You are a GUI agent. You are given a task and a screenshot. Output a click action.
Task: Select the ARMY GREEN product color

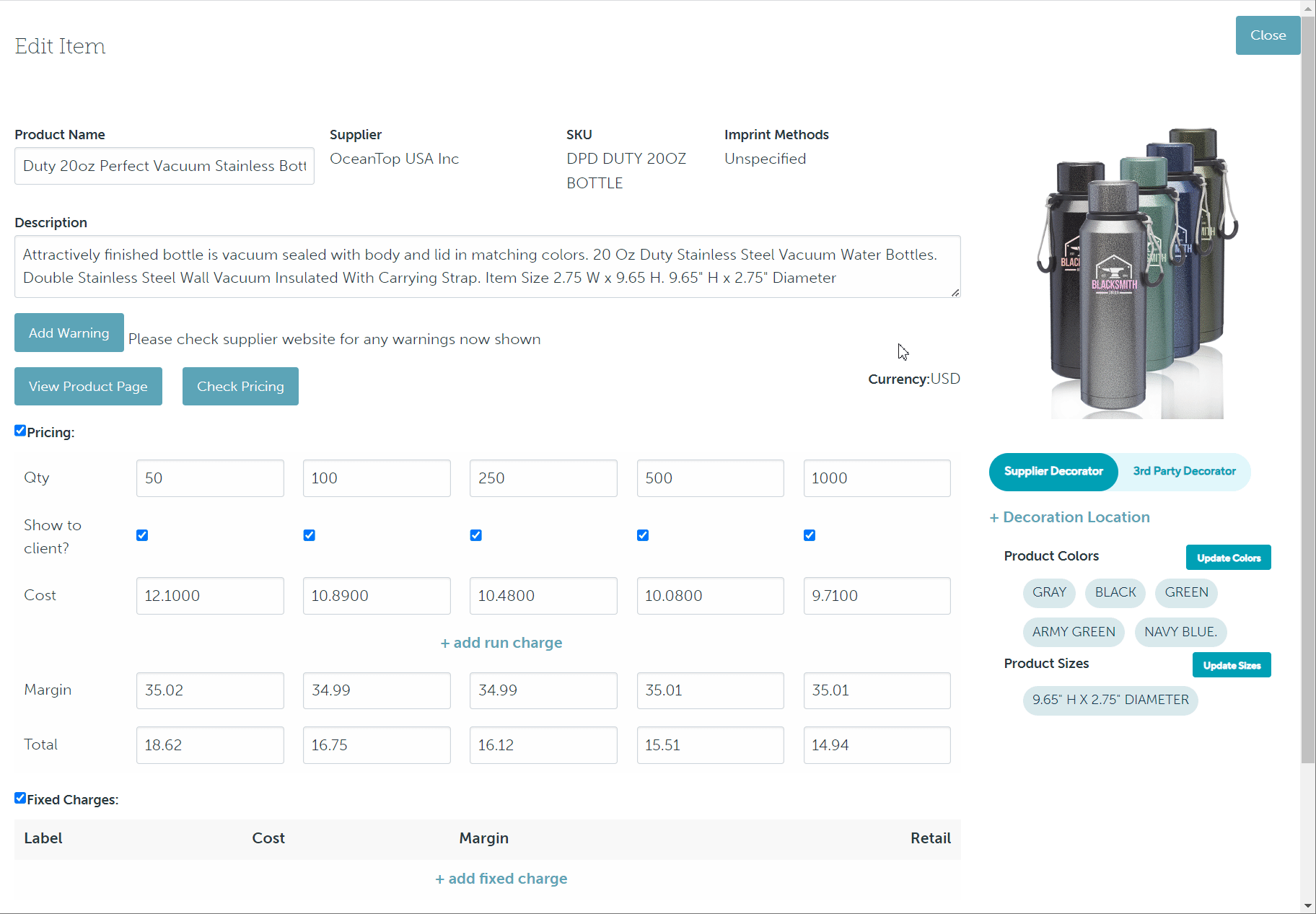coord(1073,632)
